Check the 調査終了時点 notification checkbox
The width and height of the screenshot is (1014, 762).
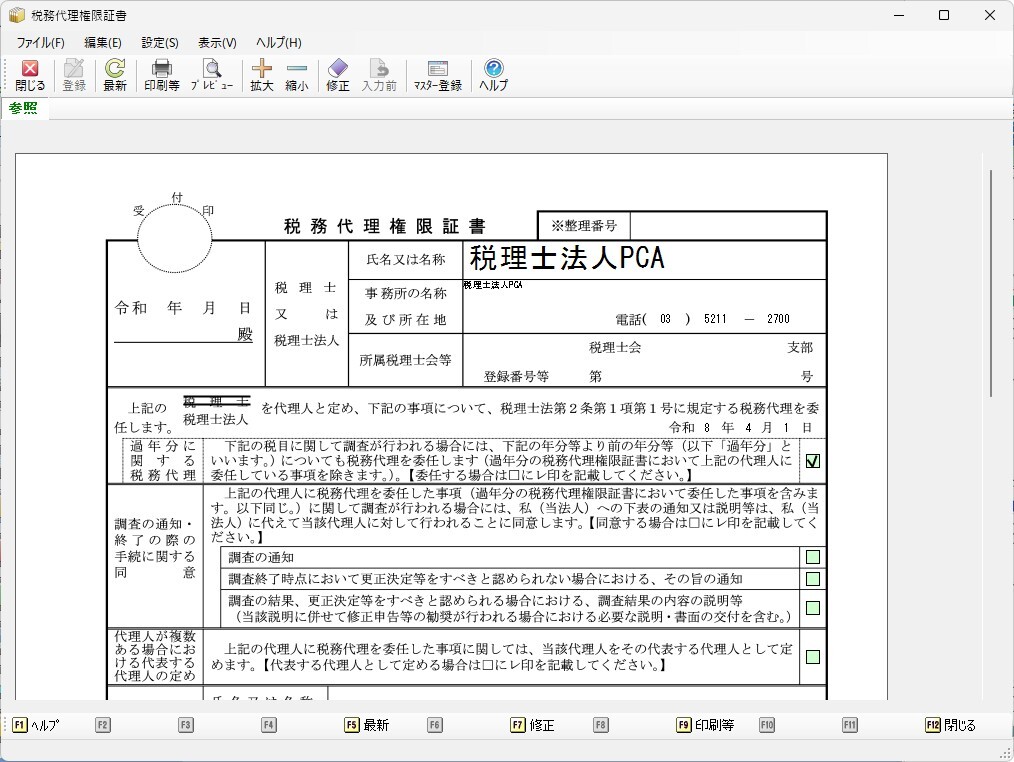tap(813, 579)
